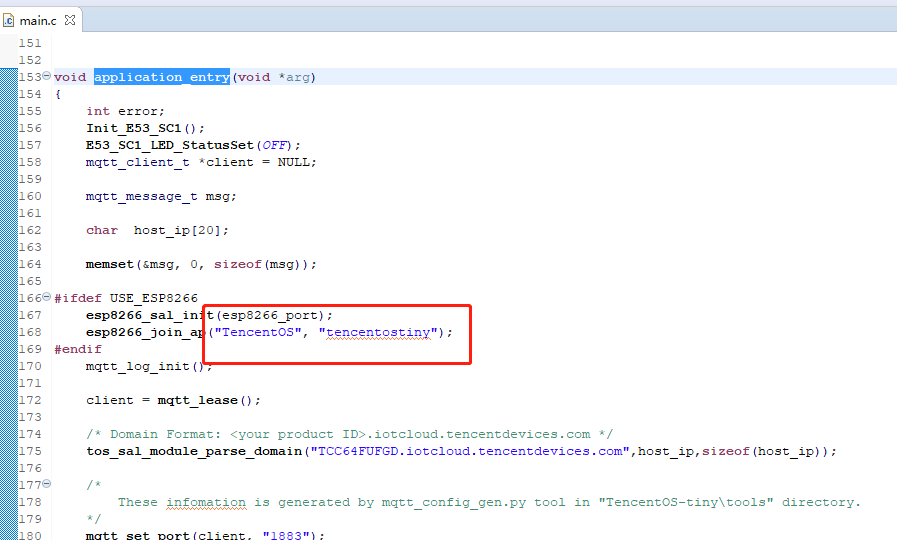This screenshot has width=897, height=540.
Task: Click the memset call on line 164
Action: [201, 264]
